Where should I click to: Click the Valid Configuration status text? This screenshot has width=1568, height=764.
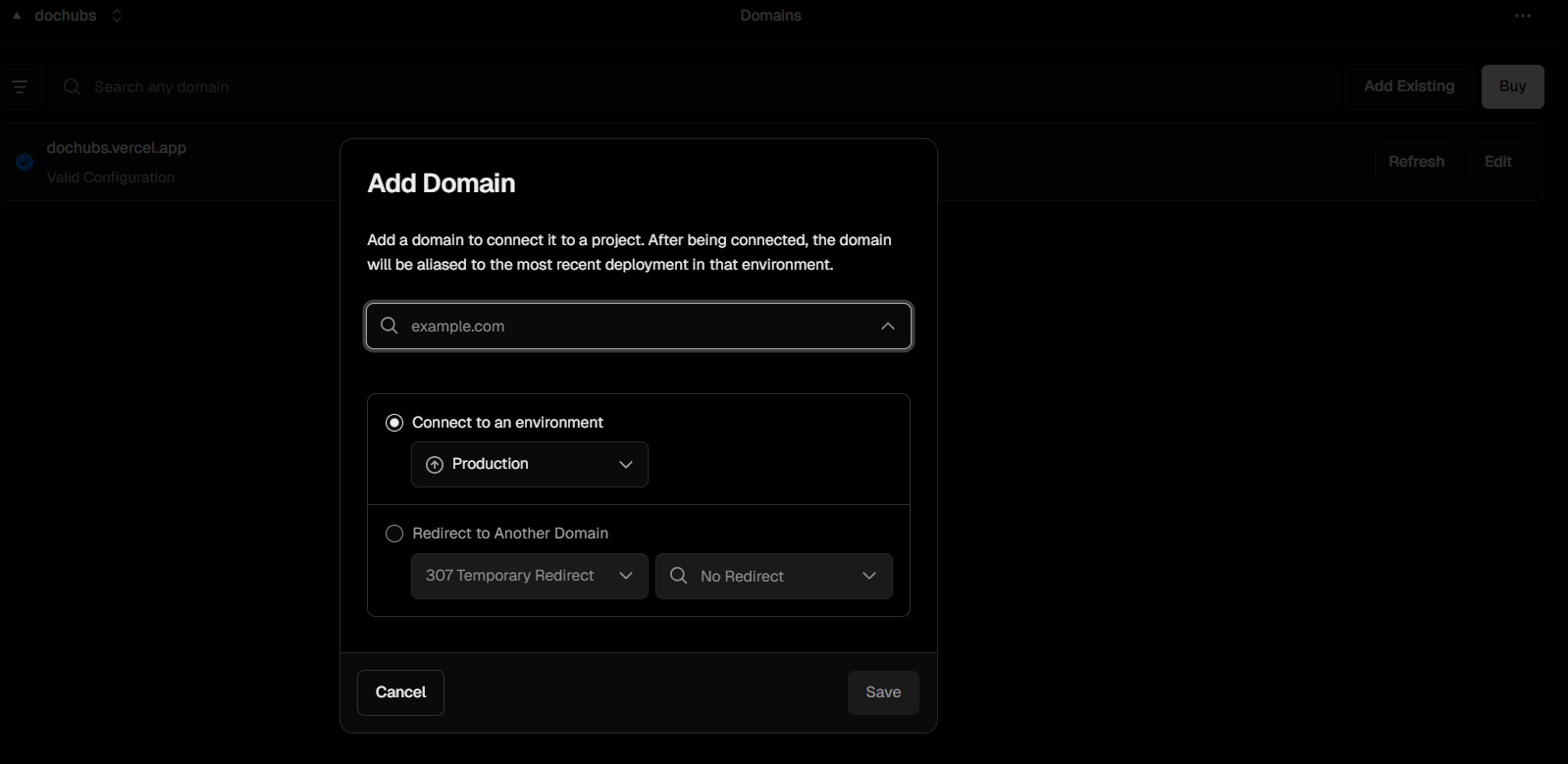click(111, 178)
